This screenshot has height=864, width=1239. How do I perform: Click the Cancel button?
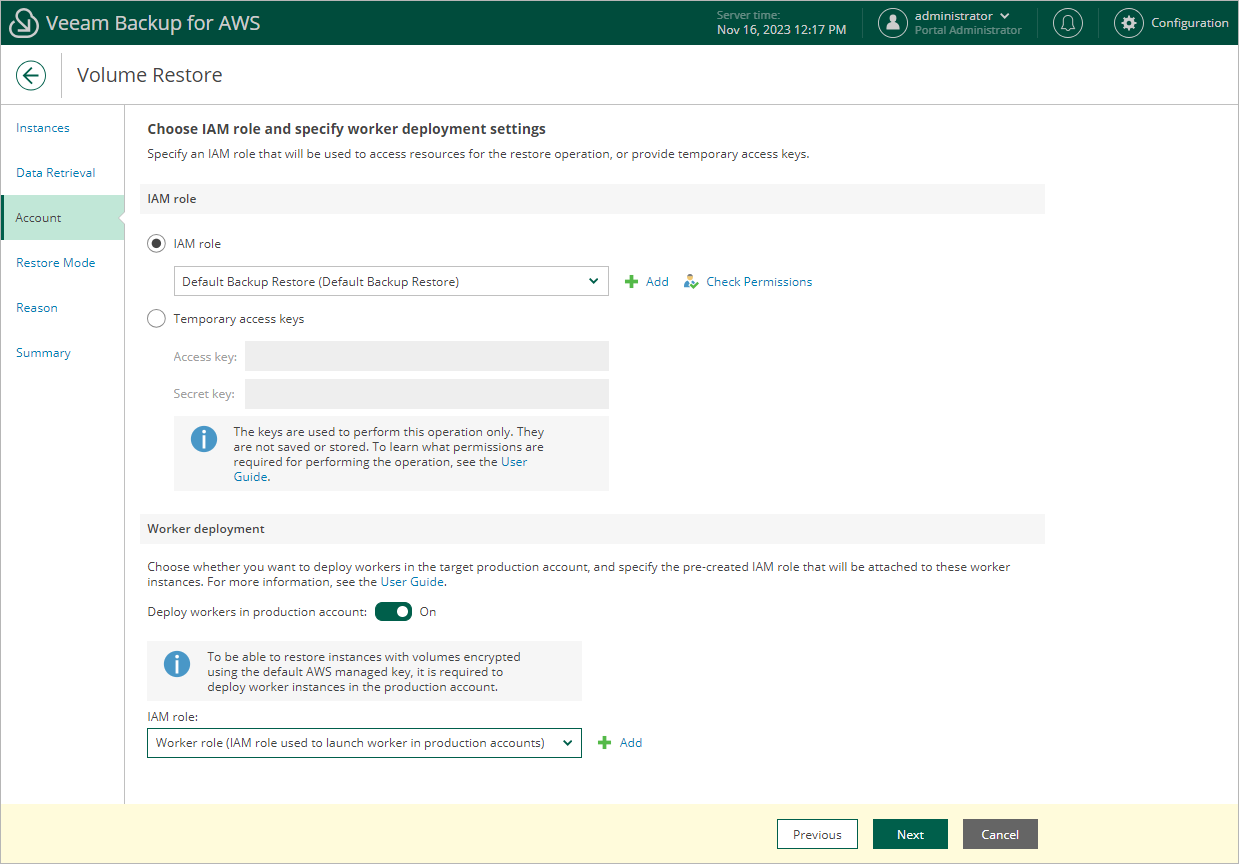coord(1000,834)
